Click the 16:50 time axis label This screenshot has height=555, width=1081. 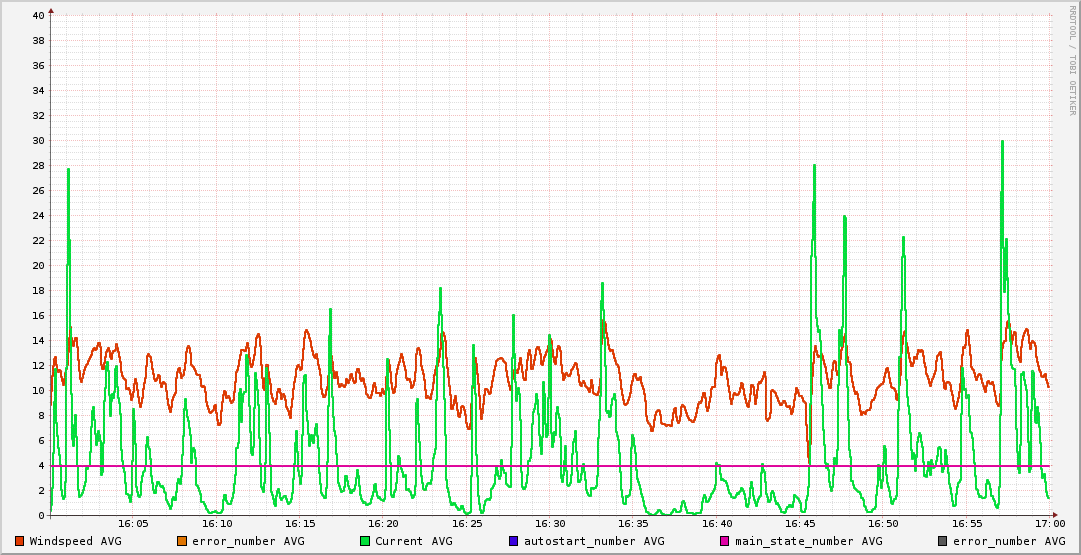(884, 524)
